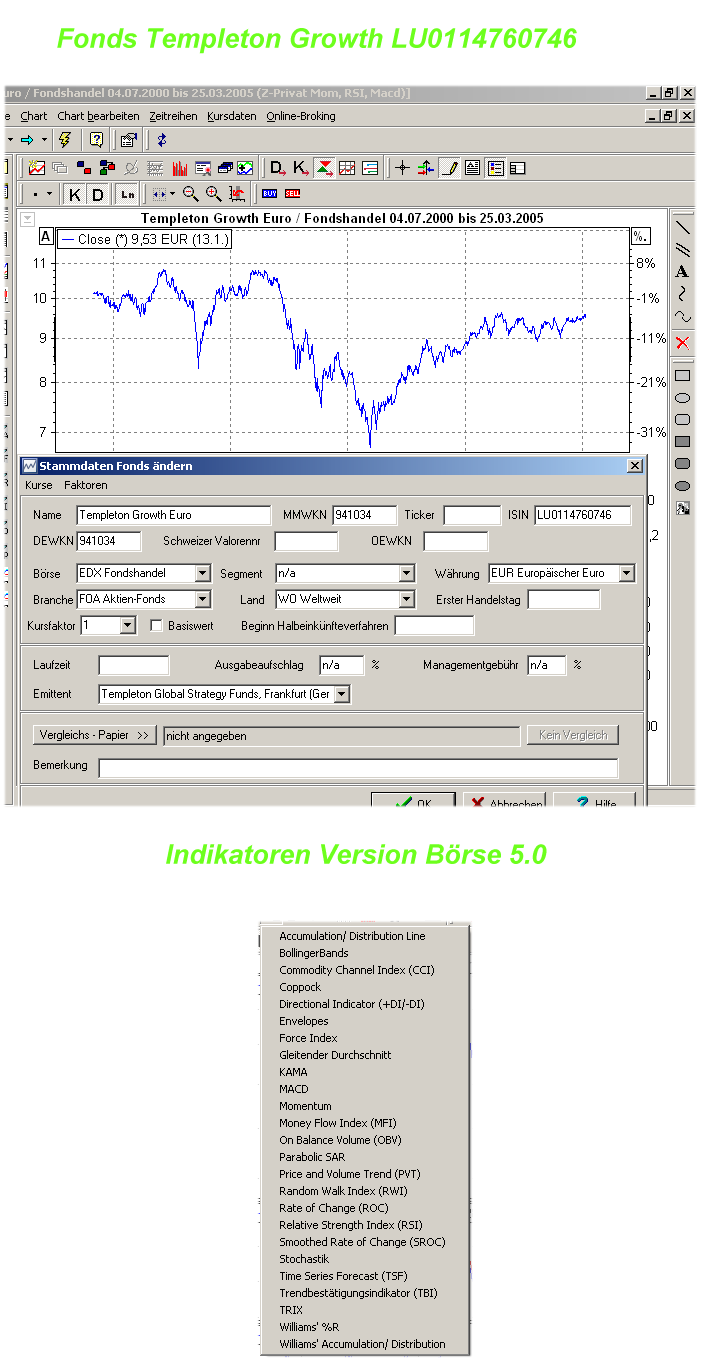Open the Währung dropdown (EUR Europäischer Euro)
Screen dimensions: 709x1369
(x=627, y=573)
